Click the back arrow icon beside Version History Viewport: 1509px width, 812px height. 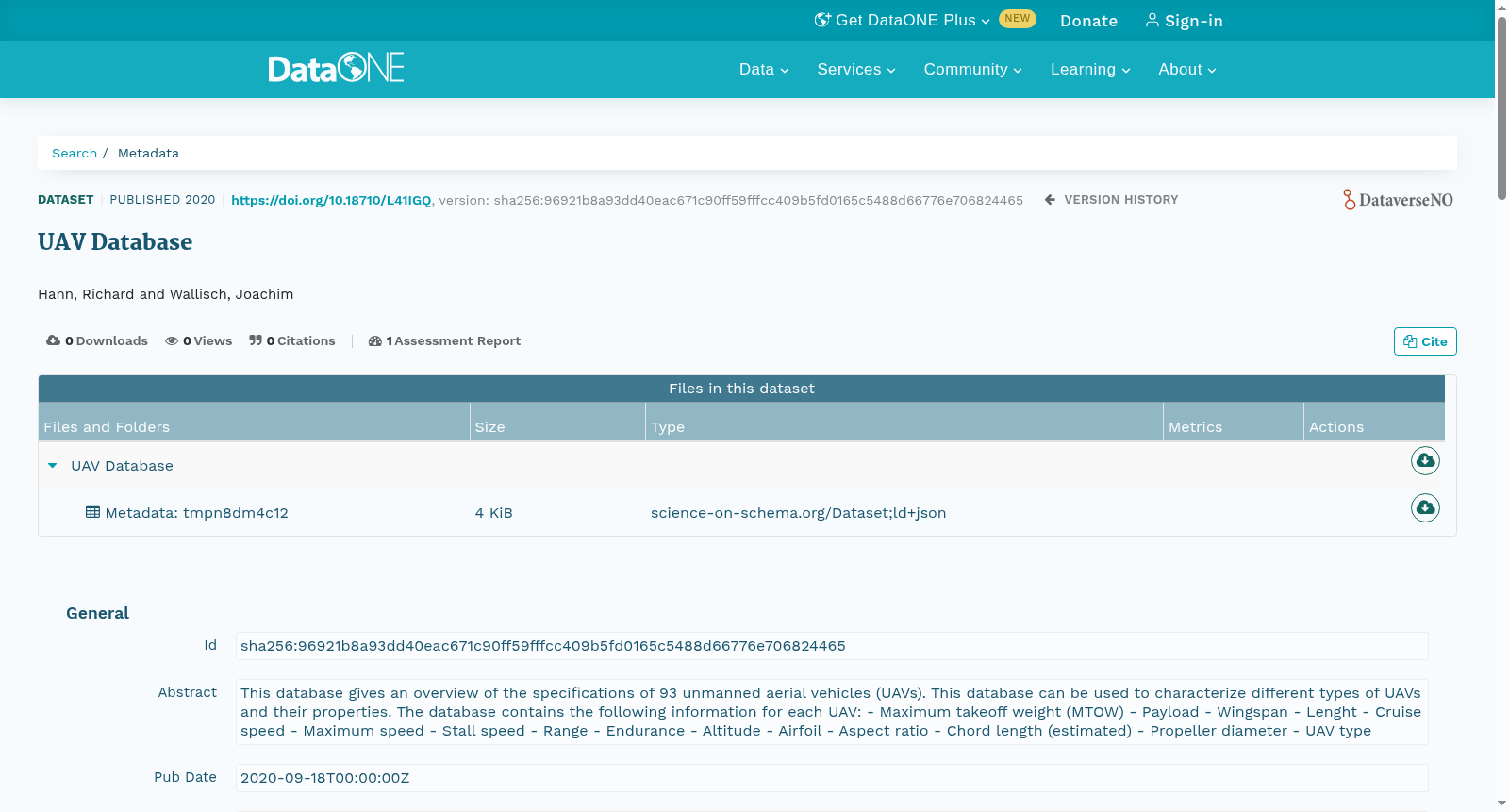click(1050, 200)
